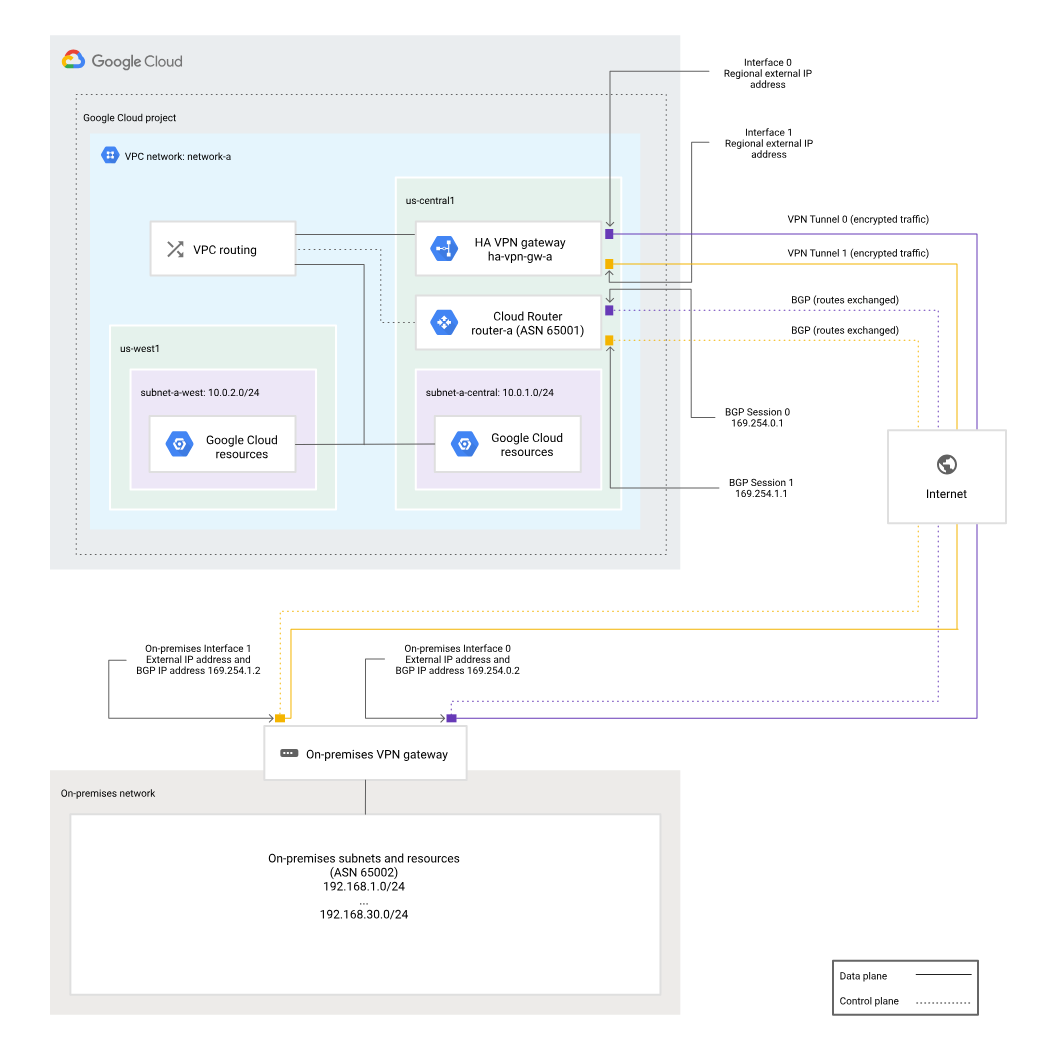Click the 'BGP Session 1 169.254.1.1' label
The height and width of the screenshot is (1050, 1056).
click(761, 488)
